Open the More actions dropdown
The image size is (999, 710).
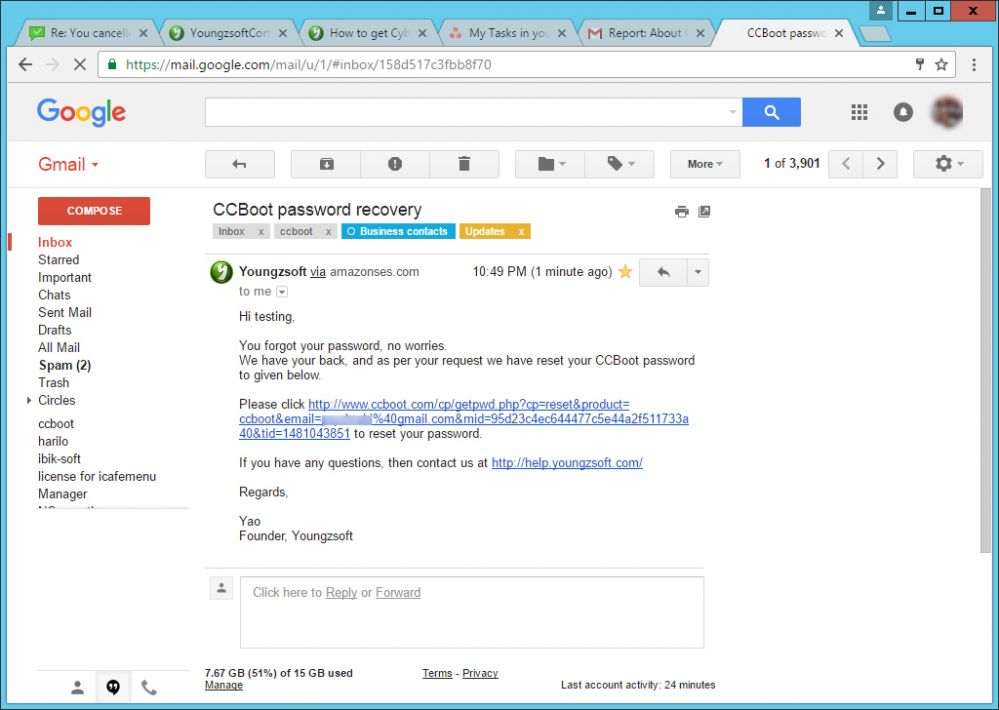pos(705,164)
